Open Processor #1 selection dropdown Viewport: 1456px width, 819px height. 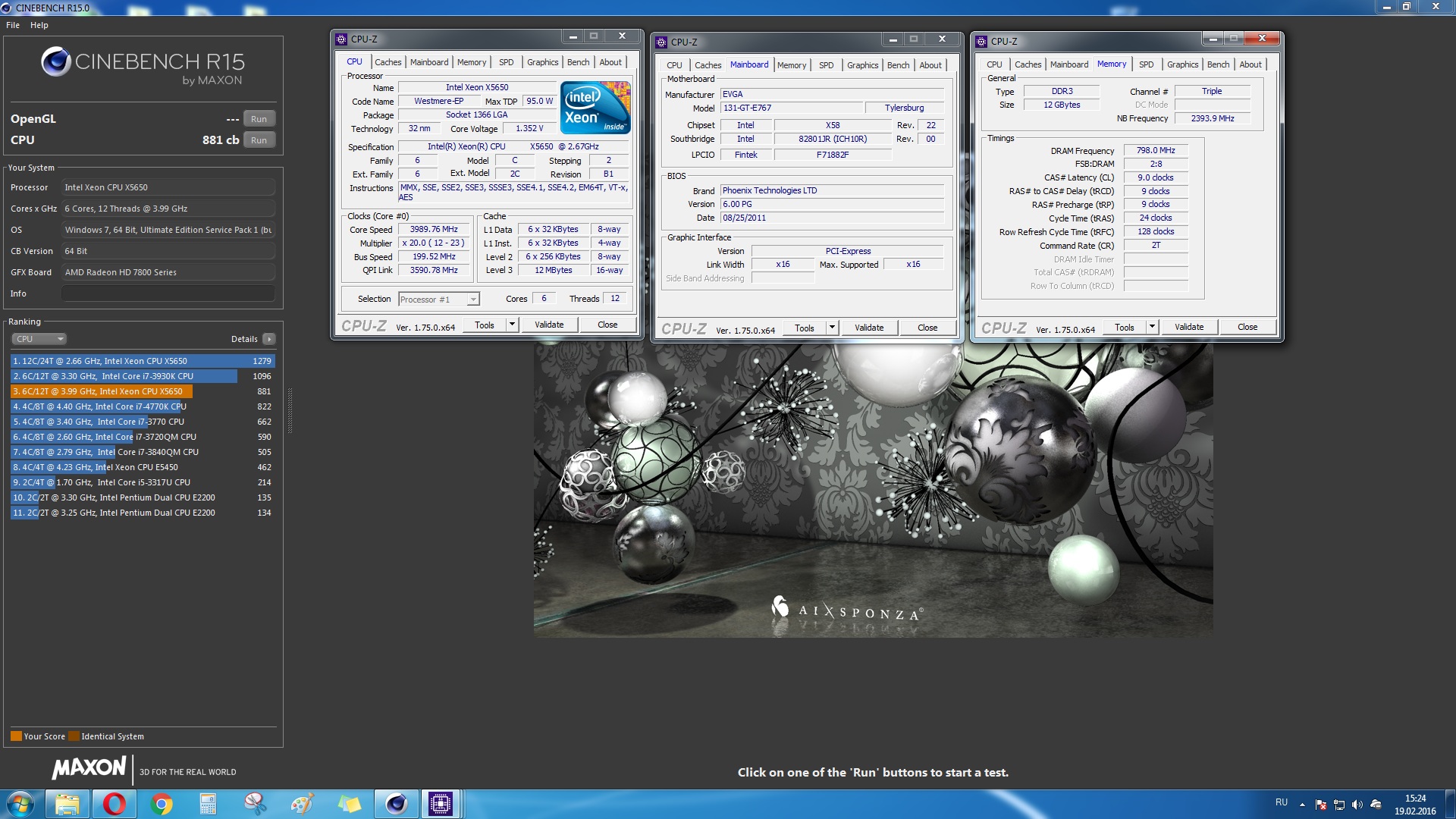tap(439, 299)
